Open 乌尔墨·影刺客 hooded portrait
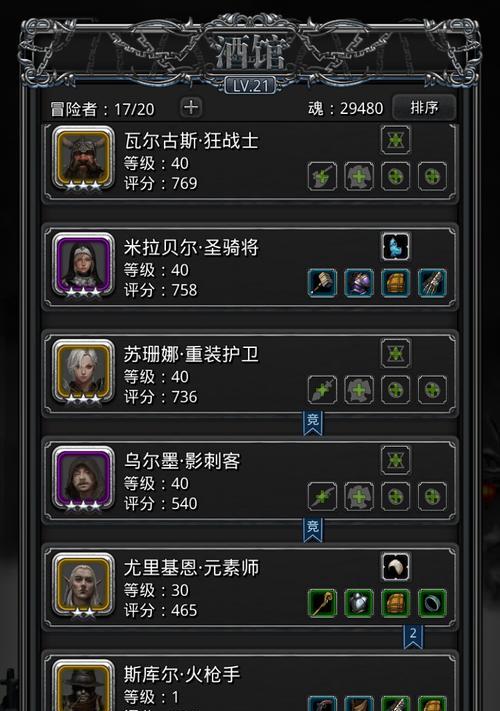 83,477
